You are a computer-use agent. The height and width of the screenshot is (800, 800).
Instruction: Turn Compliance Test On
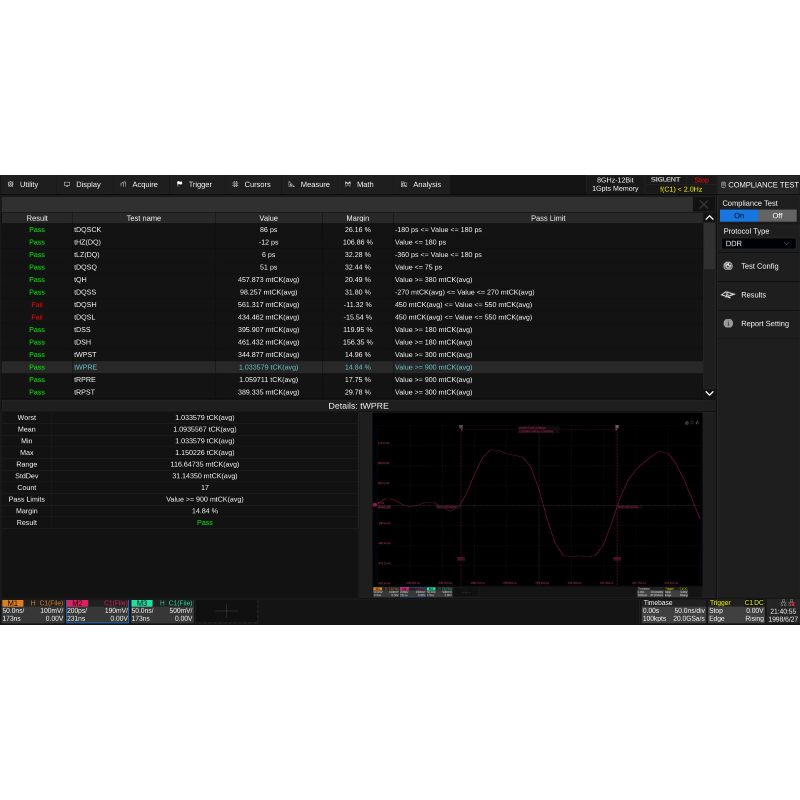pyautogui.click(x=739, y=216)
